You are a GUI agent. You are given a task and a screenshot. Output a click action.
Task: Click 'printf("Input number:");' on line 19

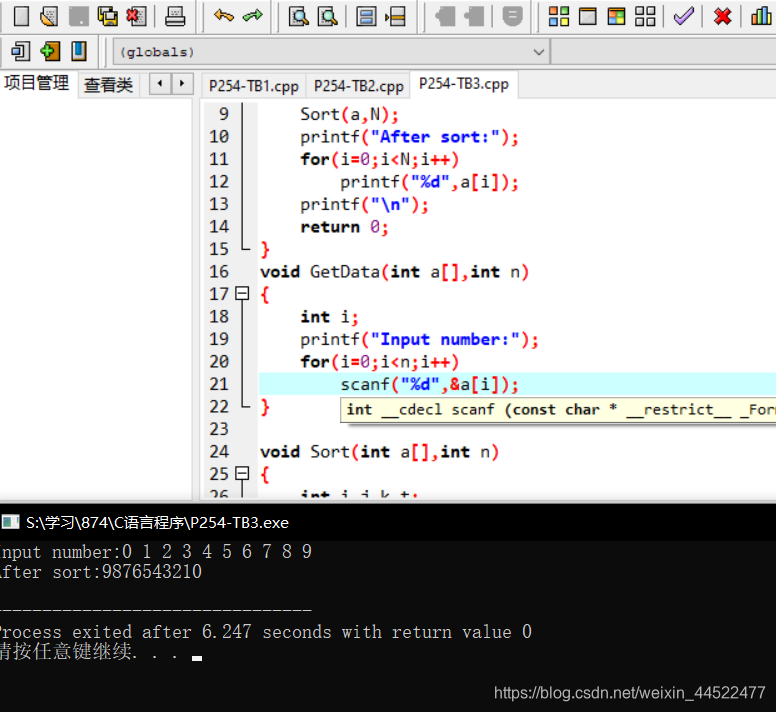419,340
